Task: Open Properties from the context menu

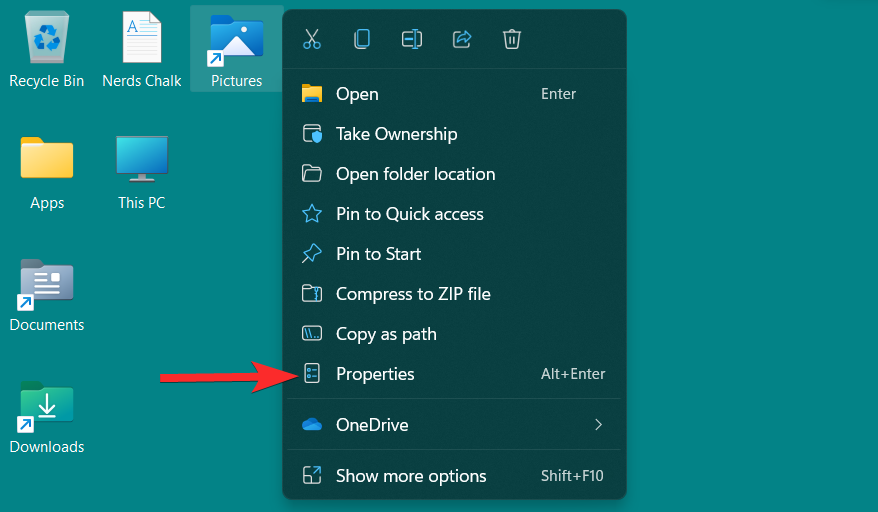Action: (454, 374)
